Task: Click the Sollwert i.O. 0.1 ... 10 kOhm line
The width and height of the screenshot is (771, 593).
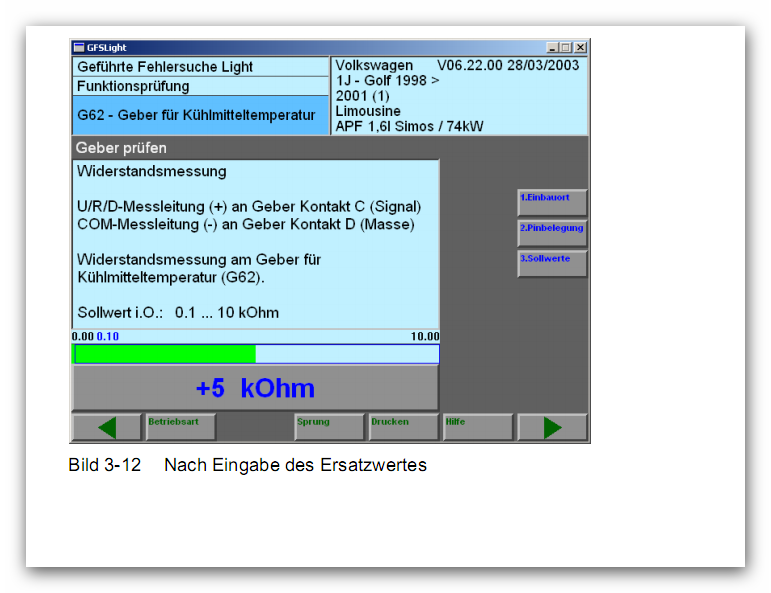Action: point(178,313)
